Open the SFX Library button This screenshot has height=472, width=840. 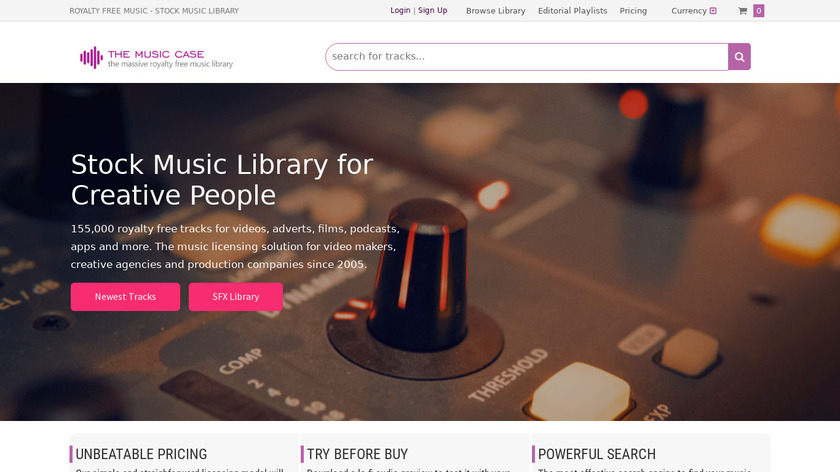point(236,297)
